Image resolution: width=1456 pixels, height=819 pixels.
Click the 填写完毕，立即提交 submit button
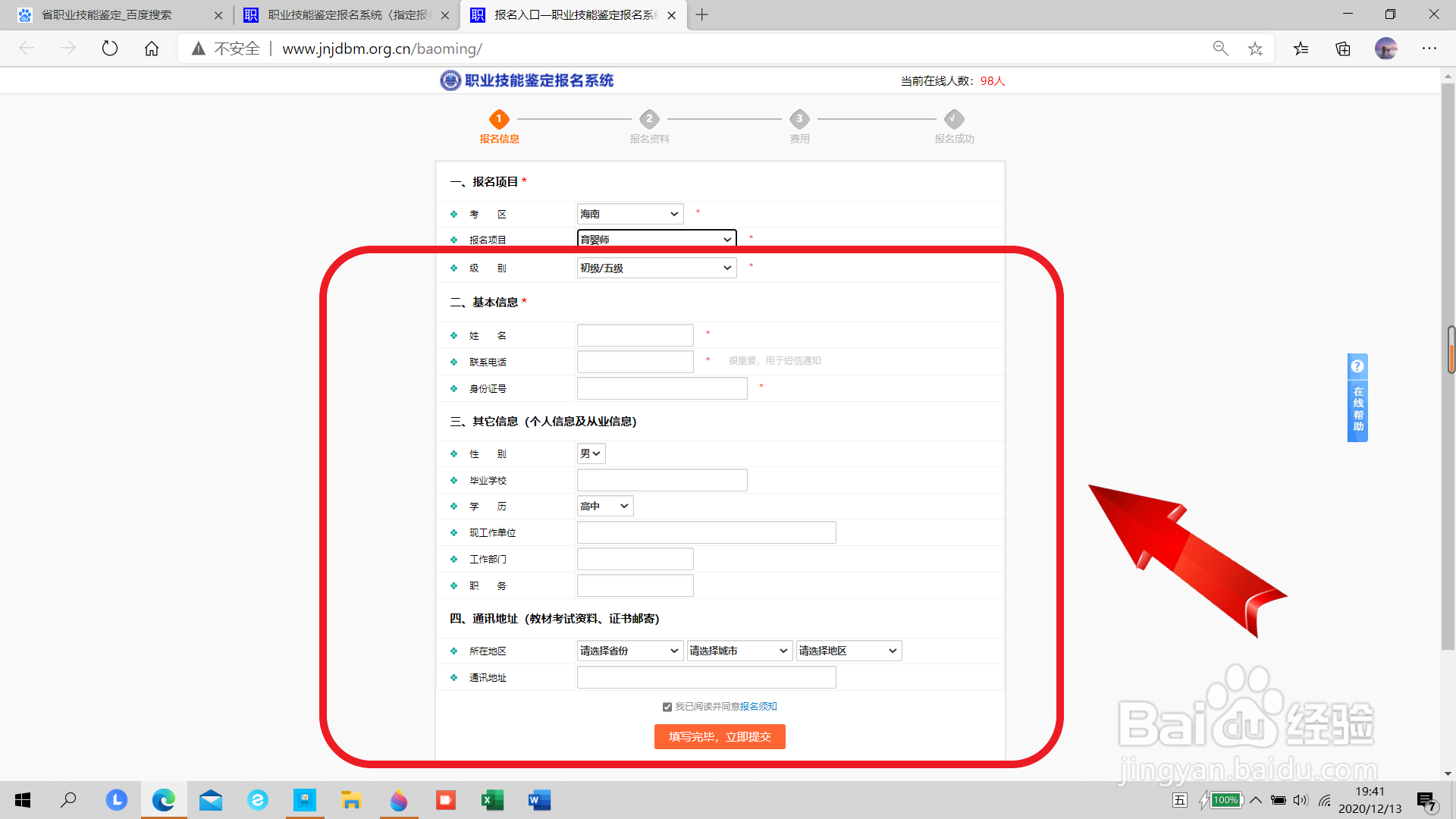[720, 736]
